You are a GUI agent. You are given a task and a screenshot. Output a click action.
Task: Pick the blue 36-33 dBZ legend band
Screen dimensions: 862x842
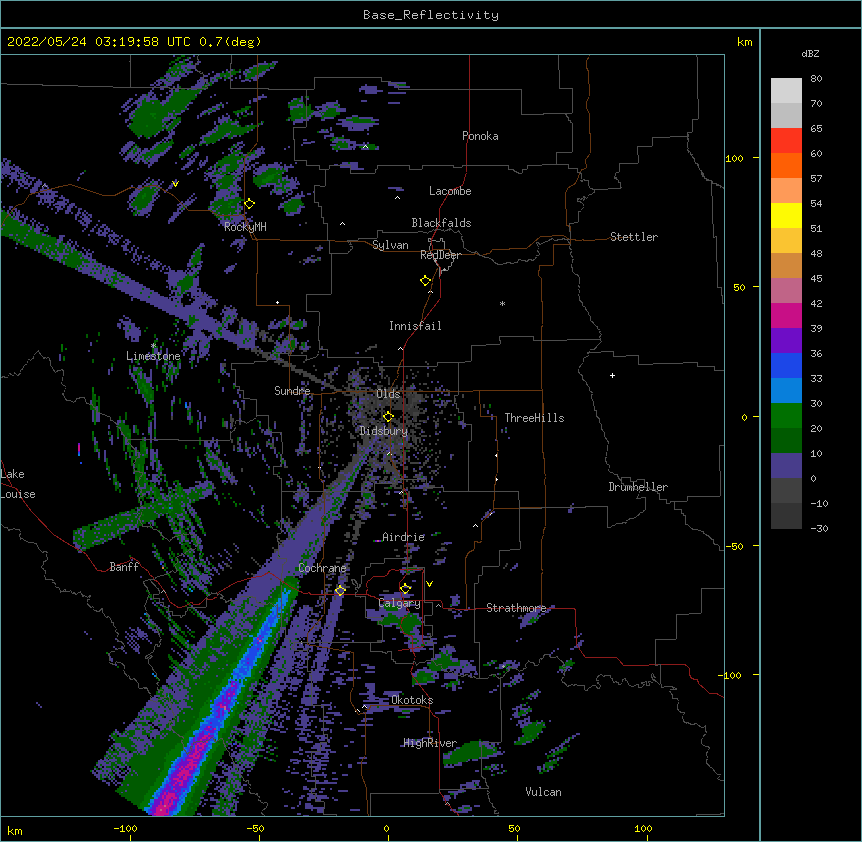coord(786,365)
